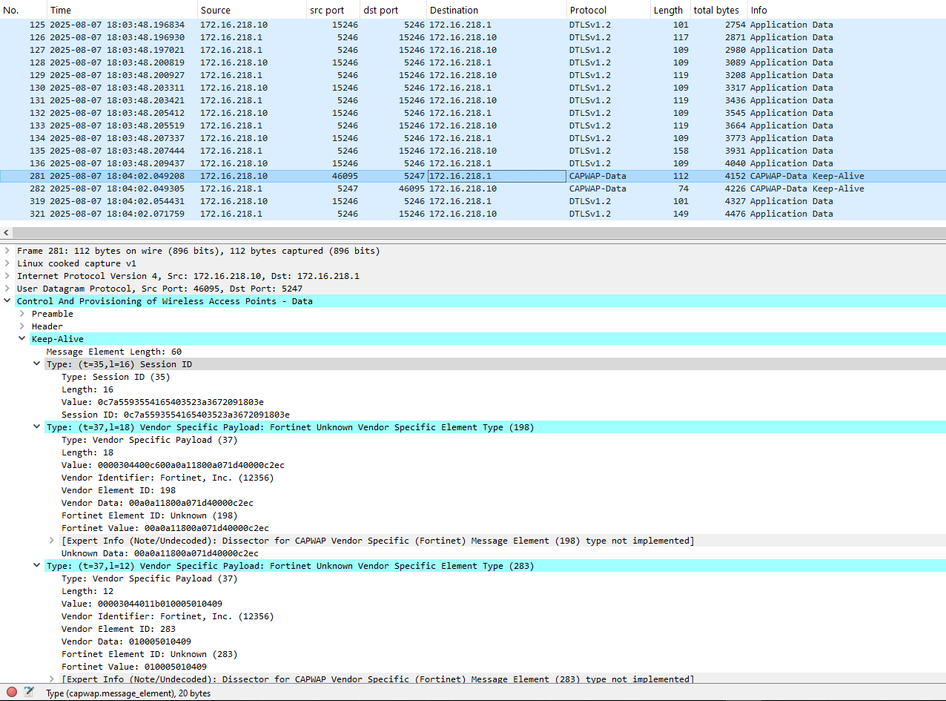Screen dimensions: 946x701
Task: Select Session ID value 0c7a5593... field
Action: 176,414
